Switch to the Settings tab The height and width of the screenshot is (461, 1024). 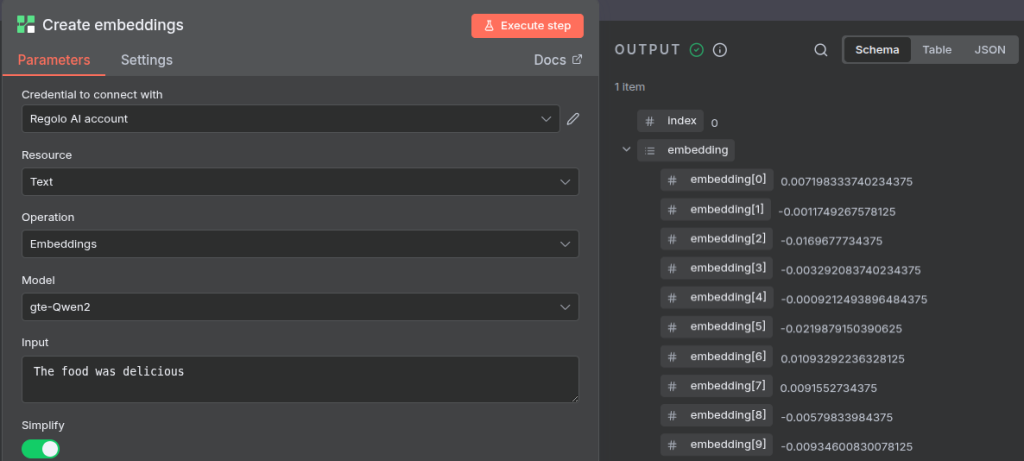point(146,60)
